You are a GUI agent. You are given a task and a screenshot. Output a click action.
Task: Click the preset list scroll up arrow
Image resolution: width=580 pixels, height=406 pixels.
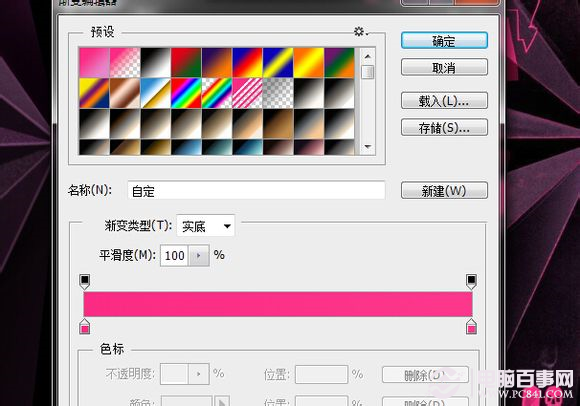click(x=368, y=56)
